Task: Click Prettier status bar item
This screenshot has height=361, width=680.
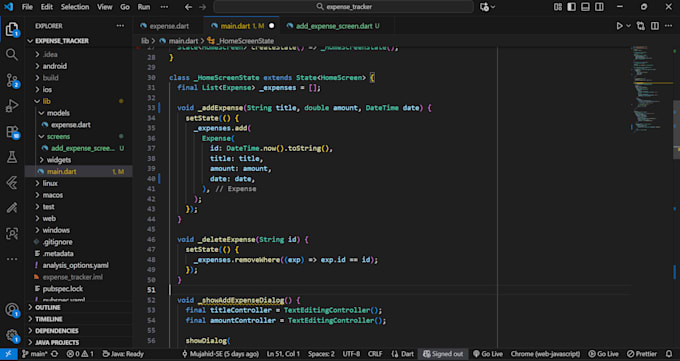Action: click(642, 354)
